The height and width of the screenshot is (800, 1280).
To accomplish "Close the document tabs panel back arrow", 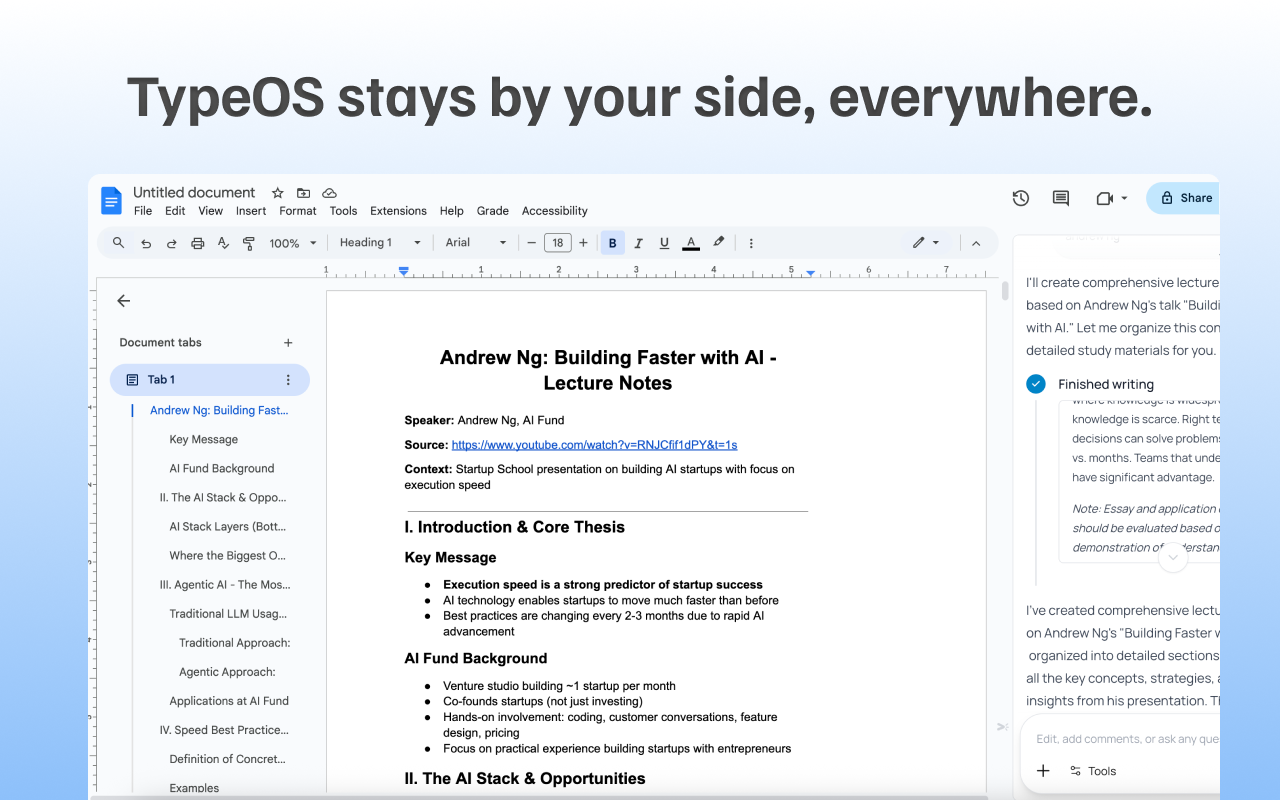I will click(x=123, y=301).
